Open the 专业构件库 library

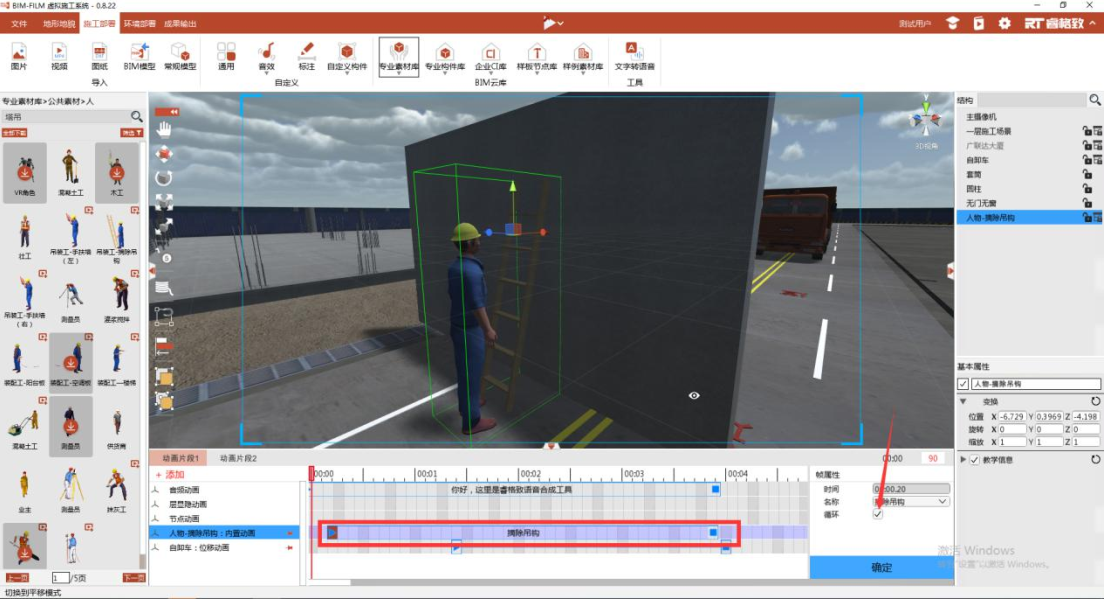[x=445, y=56]
